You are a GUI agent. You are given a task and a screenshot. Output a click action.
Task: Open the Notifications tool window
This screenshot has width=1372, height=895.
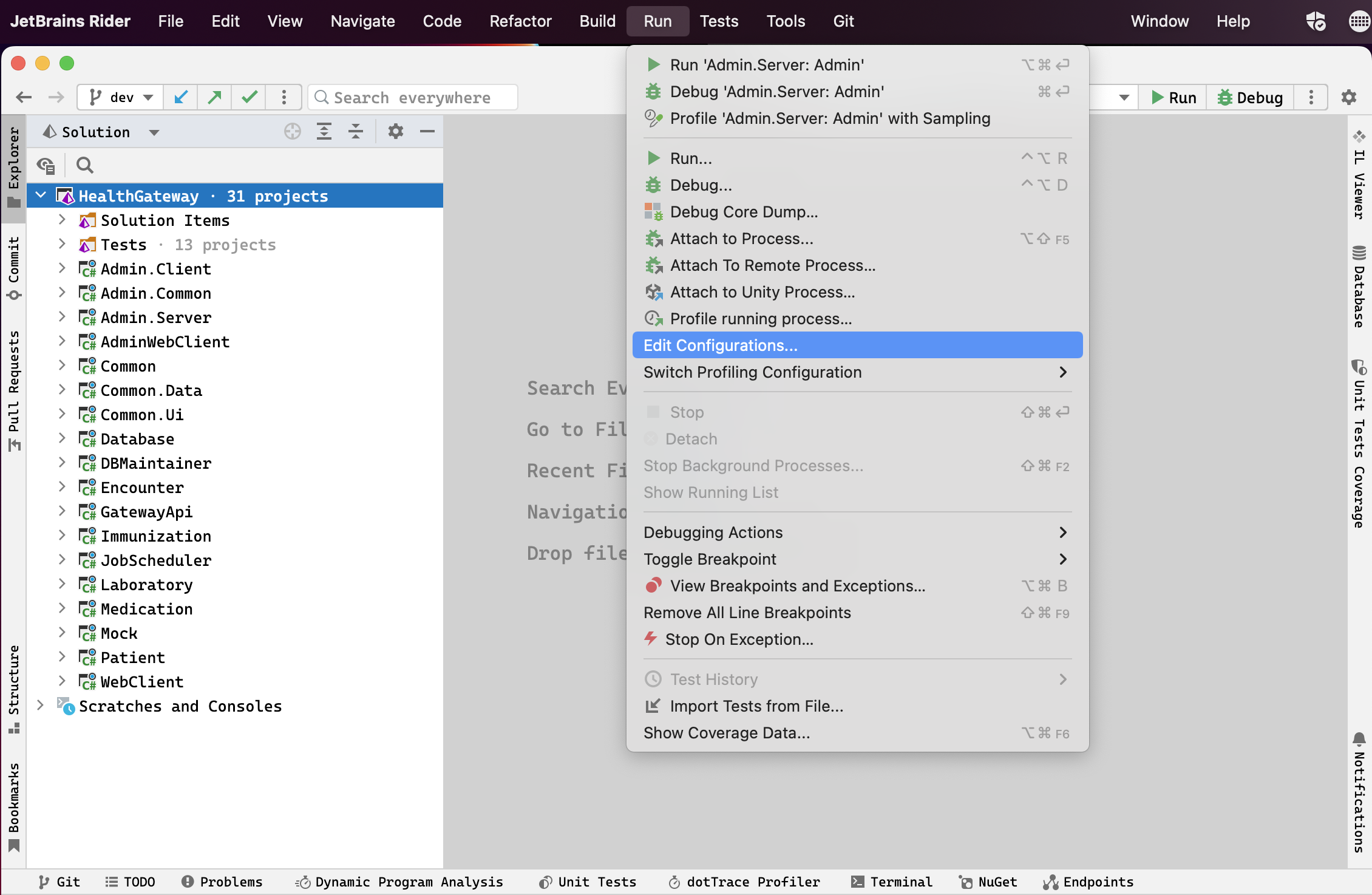(1359, 792)
